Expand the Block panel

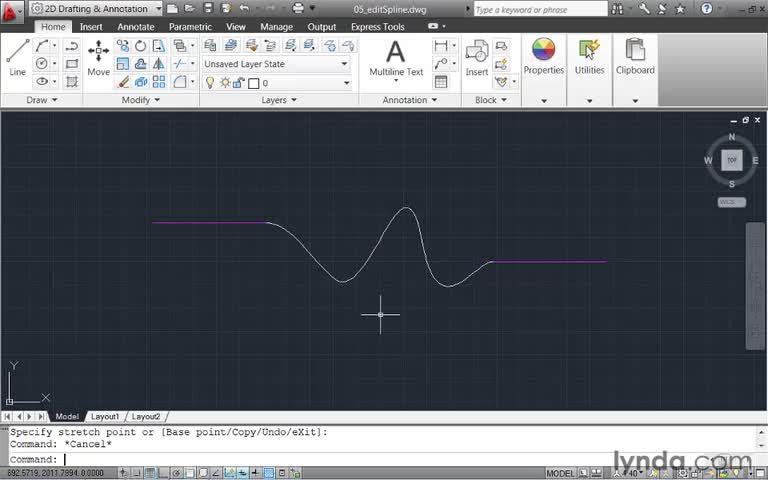point(490,100)
